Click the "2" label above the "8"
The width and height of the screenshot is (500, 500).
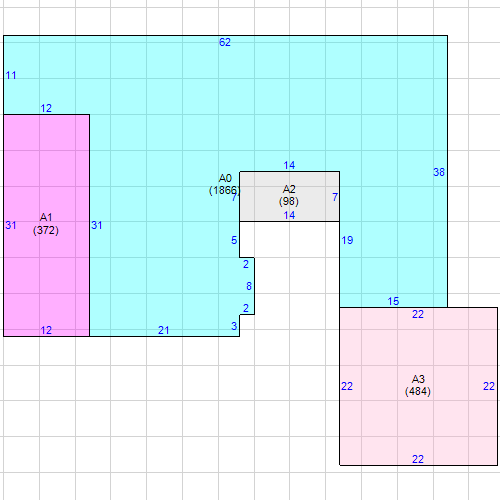[x=246, y=264]
